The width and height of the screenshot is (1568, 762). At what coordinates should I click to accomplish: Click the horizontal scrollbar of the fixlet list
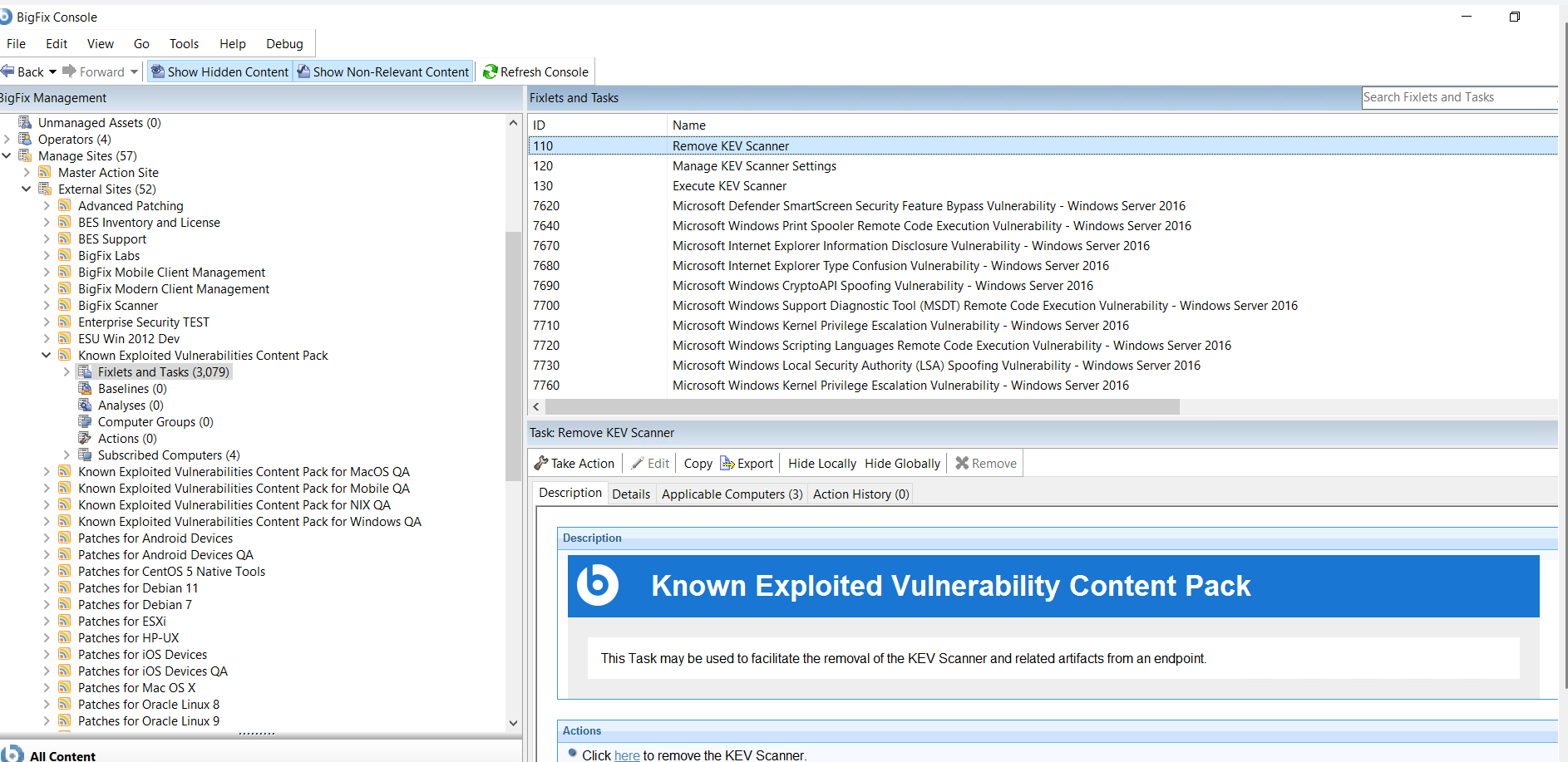(862, 406)
